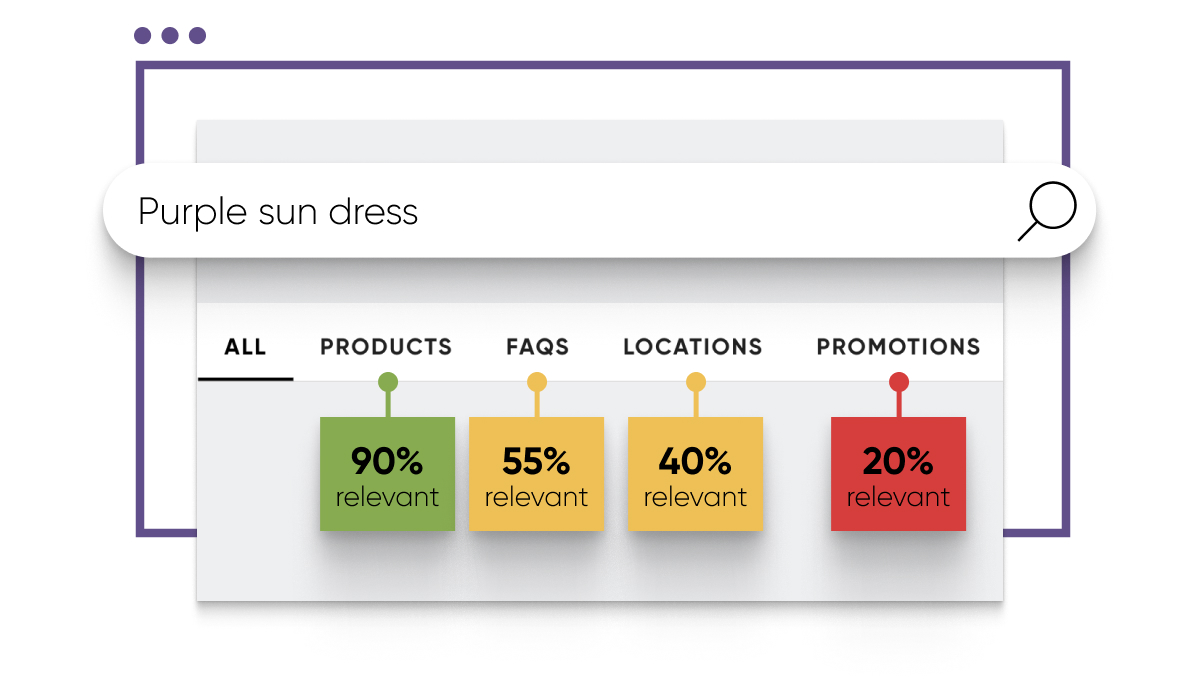Click the green pin dot under Products
Image resolution: width=1200 pixels, height=692 pixels.
[388, 382]
